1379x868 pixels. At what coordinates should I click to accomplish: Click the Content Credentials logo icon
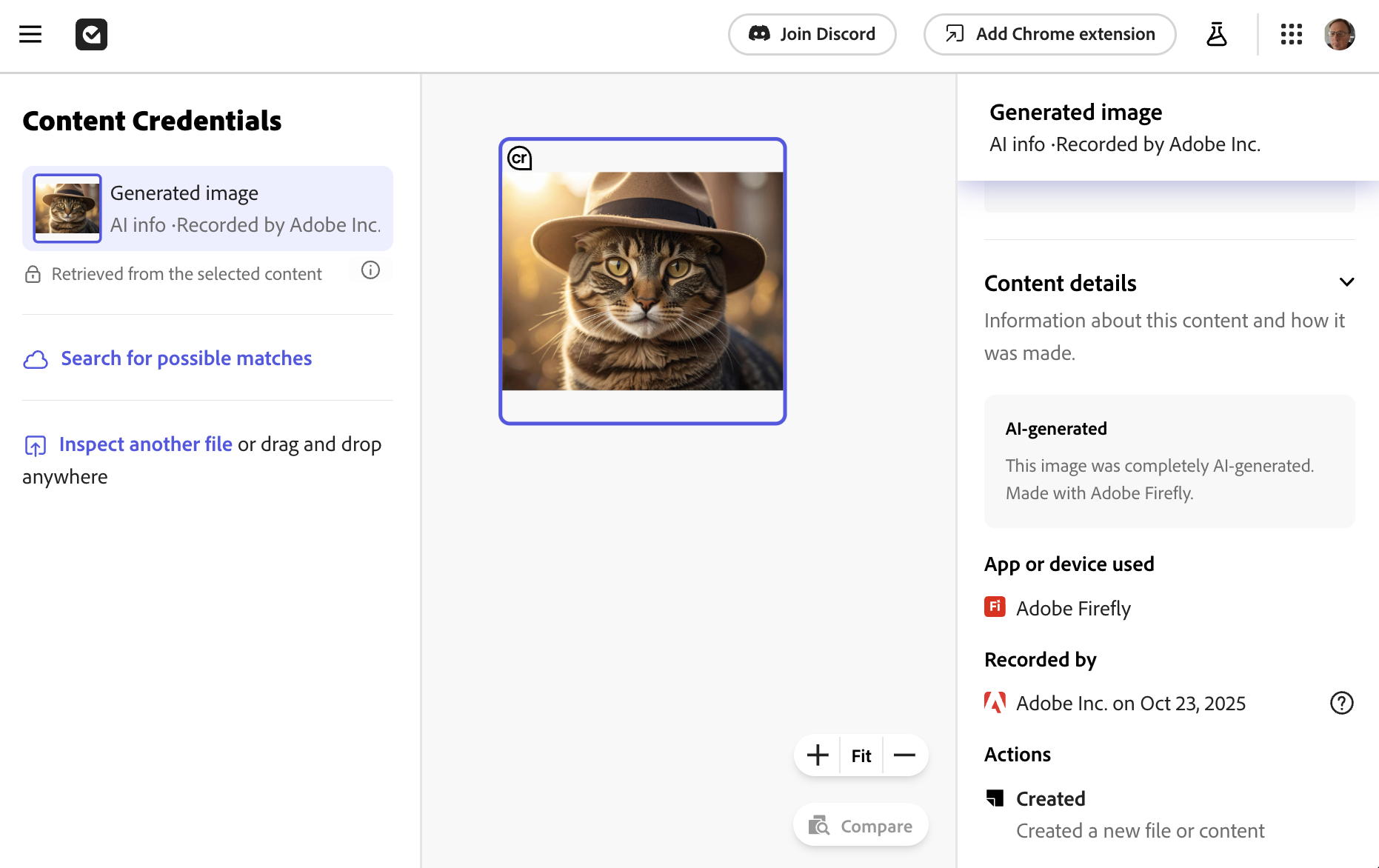91,34
